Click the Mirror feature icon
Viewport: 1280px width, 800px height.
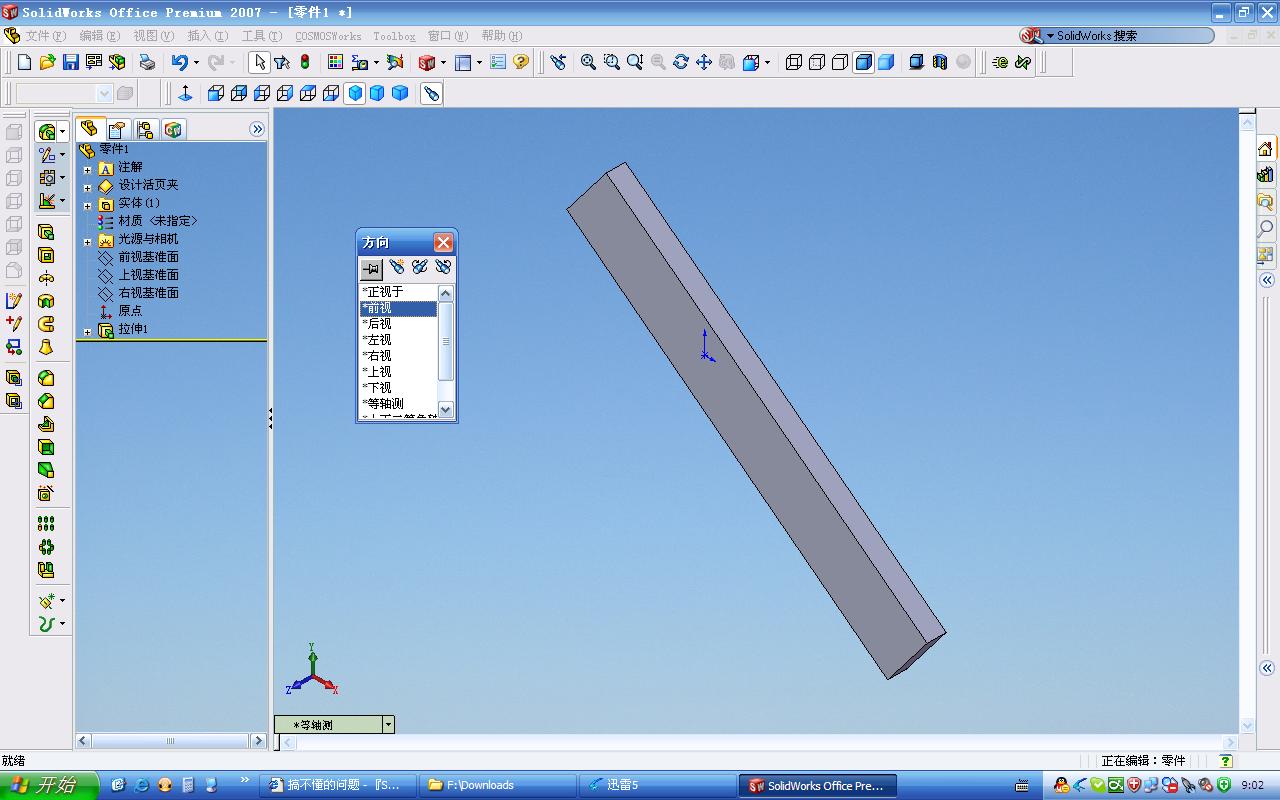(46, 569)
